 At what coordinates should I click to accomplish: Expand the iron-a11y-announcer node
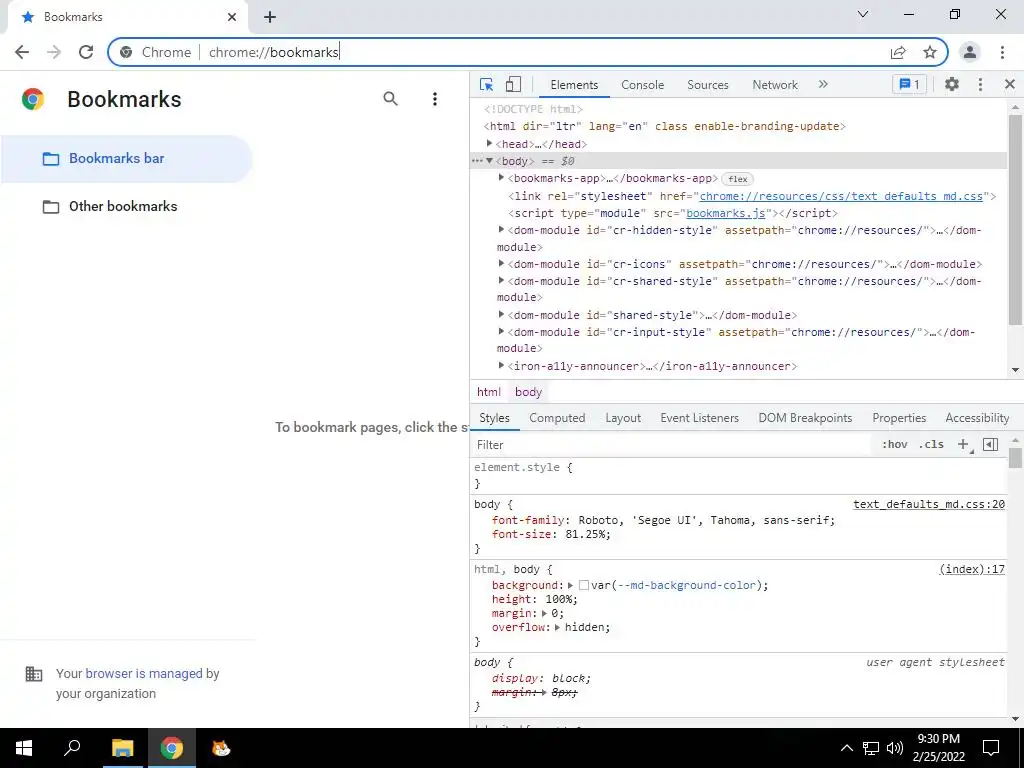[501, 366]
